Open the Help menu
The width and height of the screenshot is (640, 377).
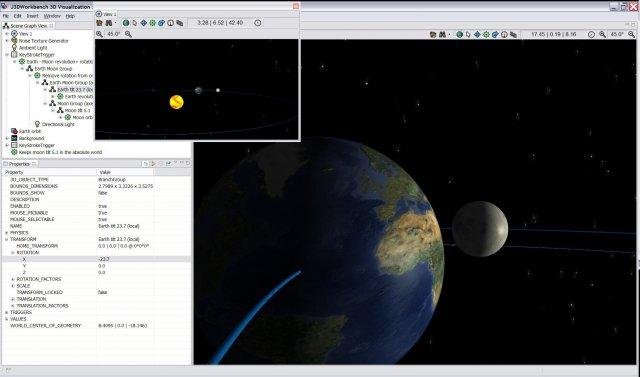pyautogui.click(x=70, y=16)
